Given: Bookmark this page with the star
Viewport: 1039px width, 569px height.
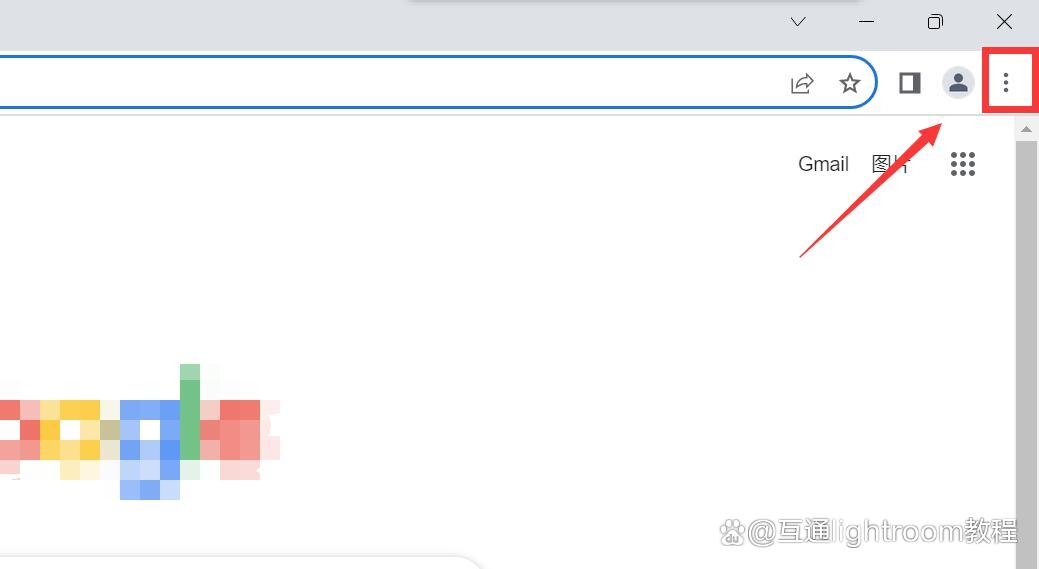Looking at the screenshot, I should [x=849, y=83].
